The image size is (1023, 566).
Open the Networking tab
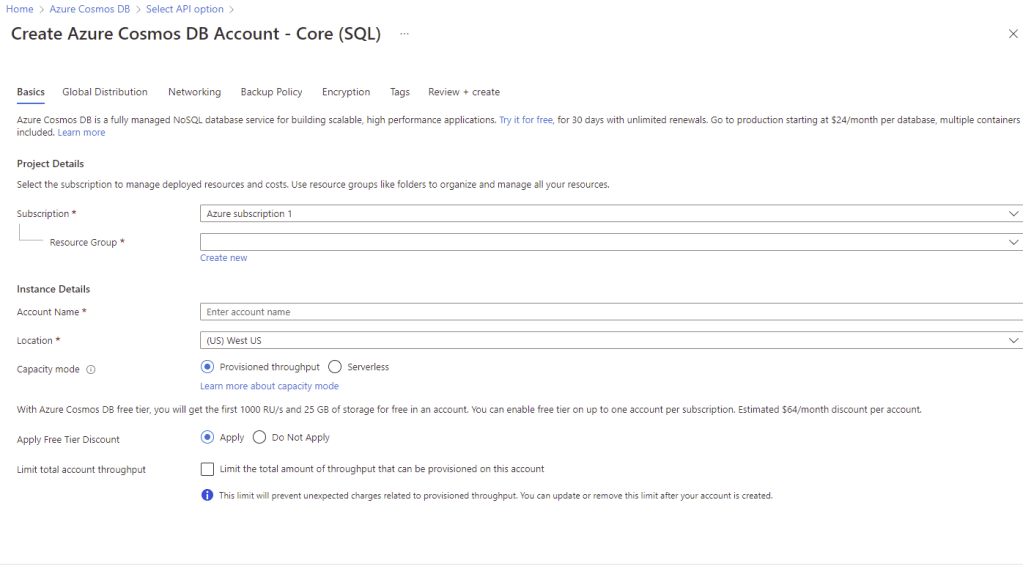[x=194, y=92]
